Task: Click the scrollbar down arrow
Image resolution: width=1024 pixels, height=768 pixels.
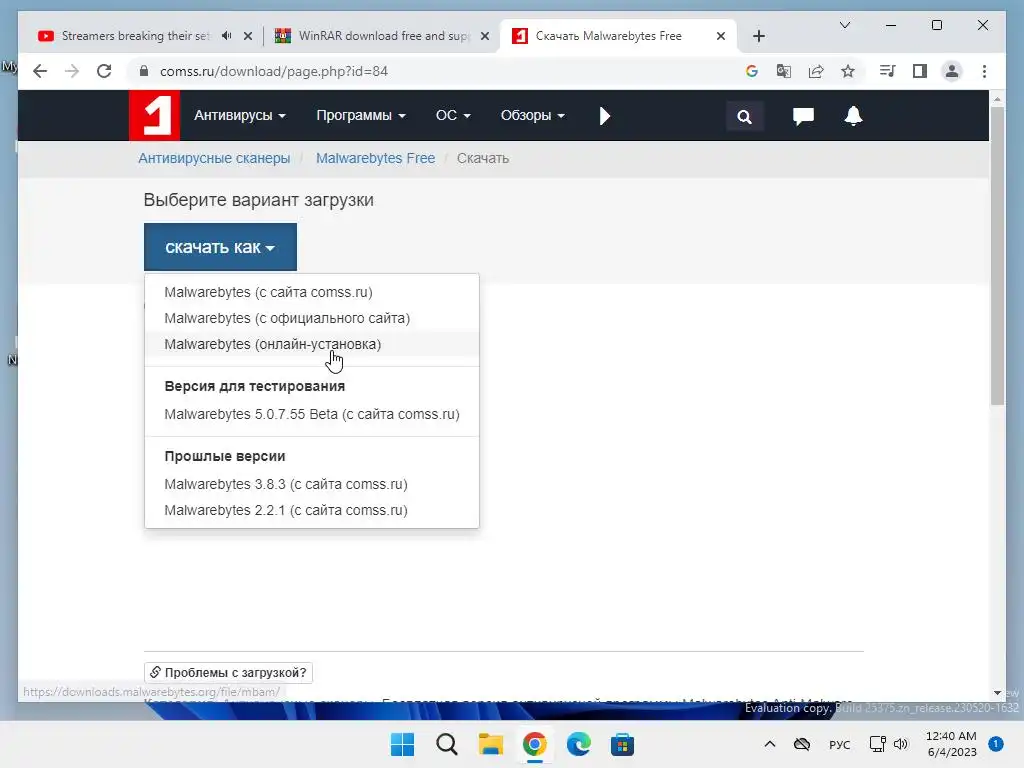Action: (997, 692)
